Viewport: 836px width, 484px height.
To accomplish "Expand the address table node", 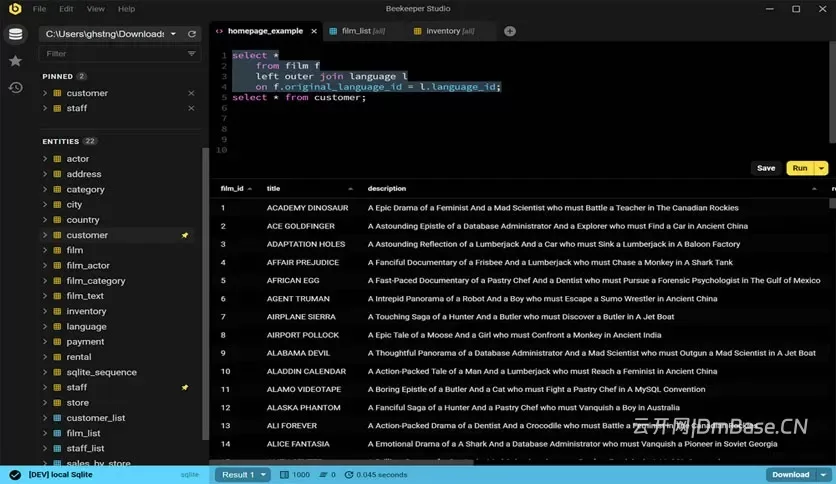I will [x=45, y=174].
